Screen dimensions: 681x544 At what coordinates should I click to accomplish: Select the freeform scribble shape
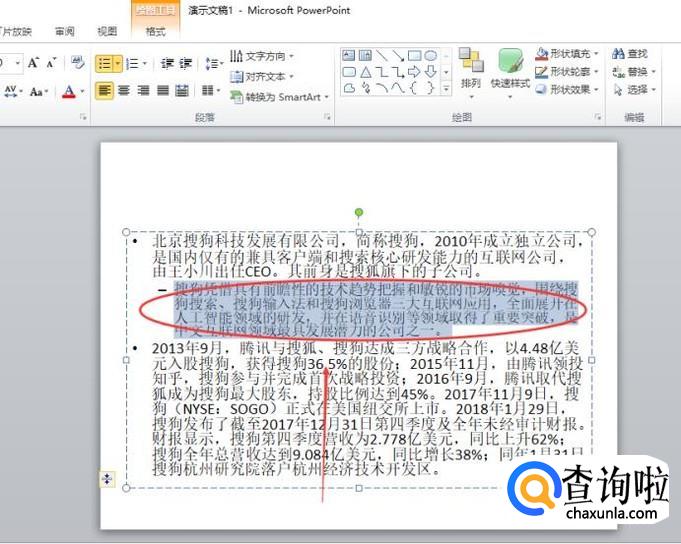pyautogui.click(x=365, y=88)
